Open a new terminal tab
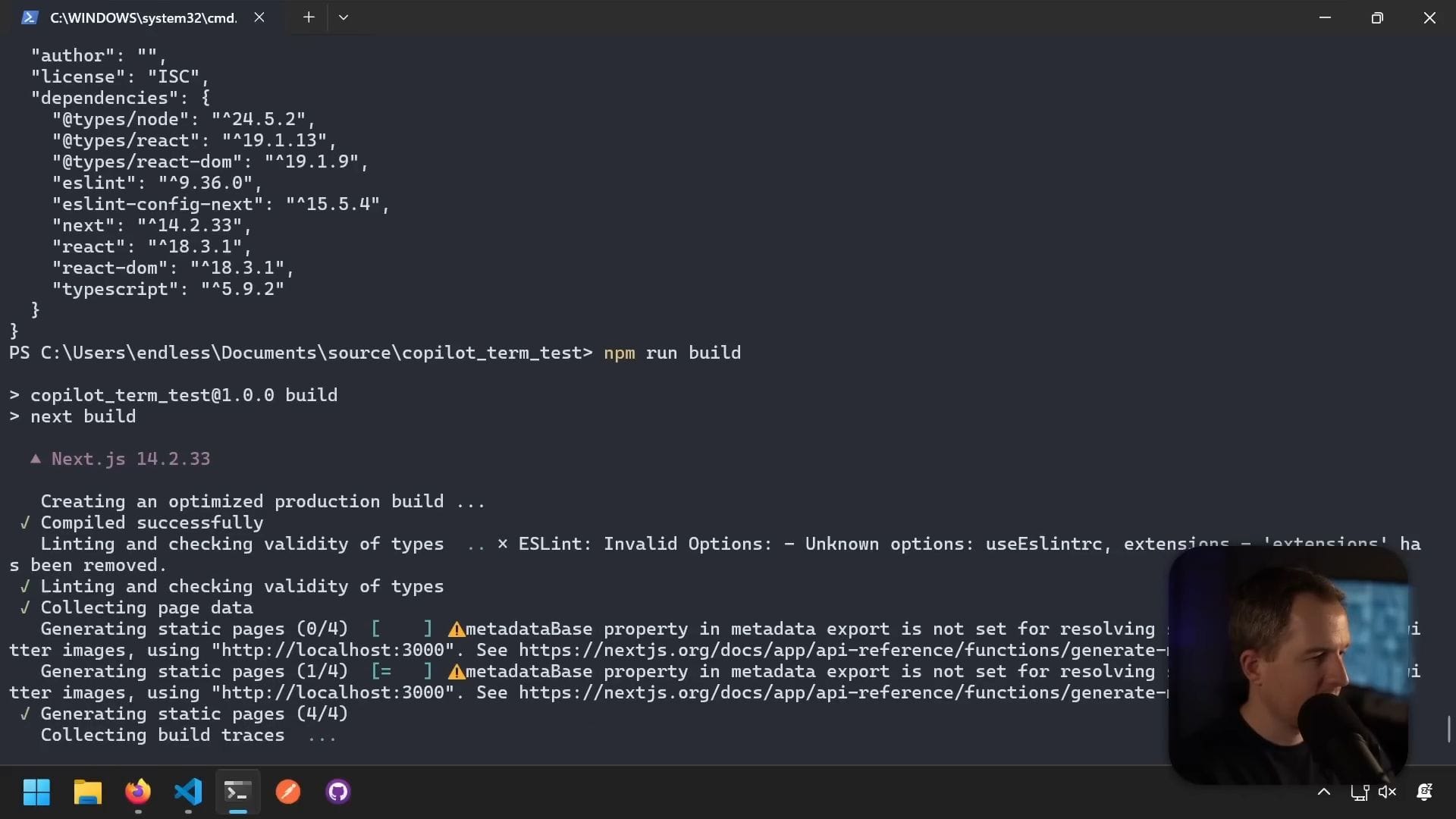The image size is (1456, 819). click(309, 17)
